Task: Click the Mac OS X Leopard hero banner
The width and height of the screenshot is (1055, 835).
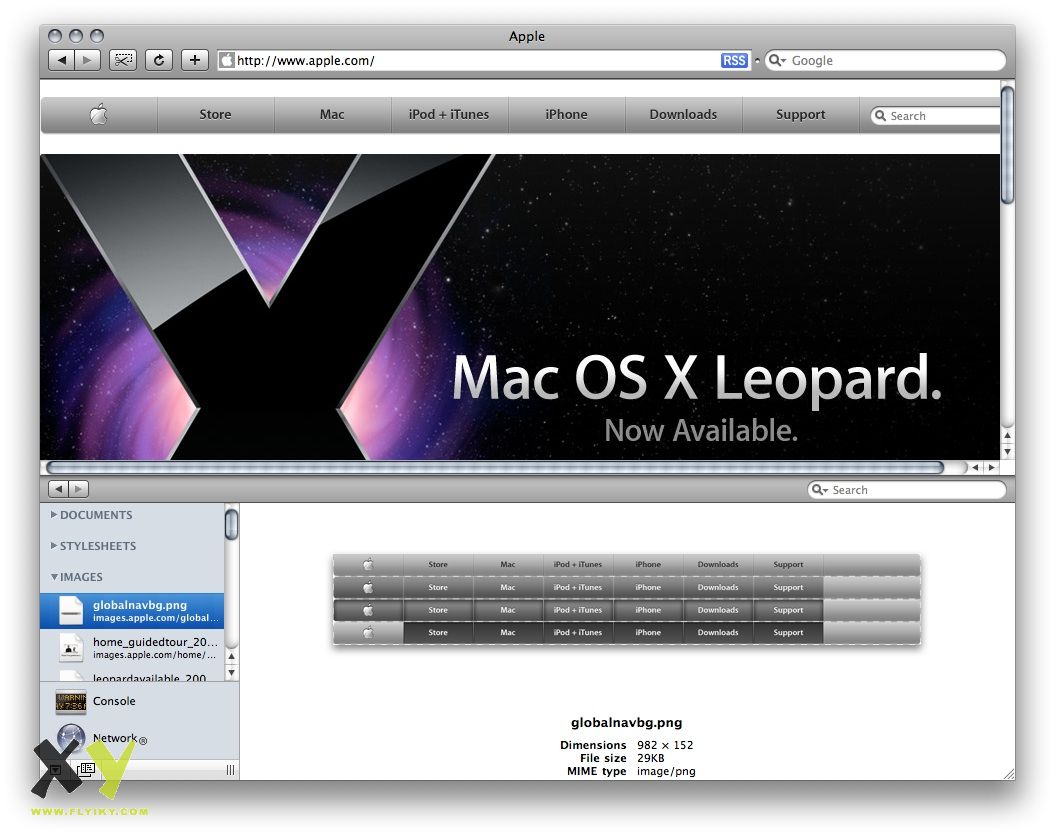Action: 519,307
